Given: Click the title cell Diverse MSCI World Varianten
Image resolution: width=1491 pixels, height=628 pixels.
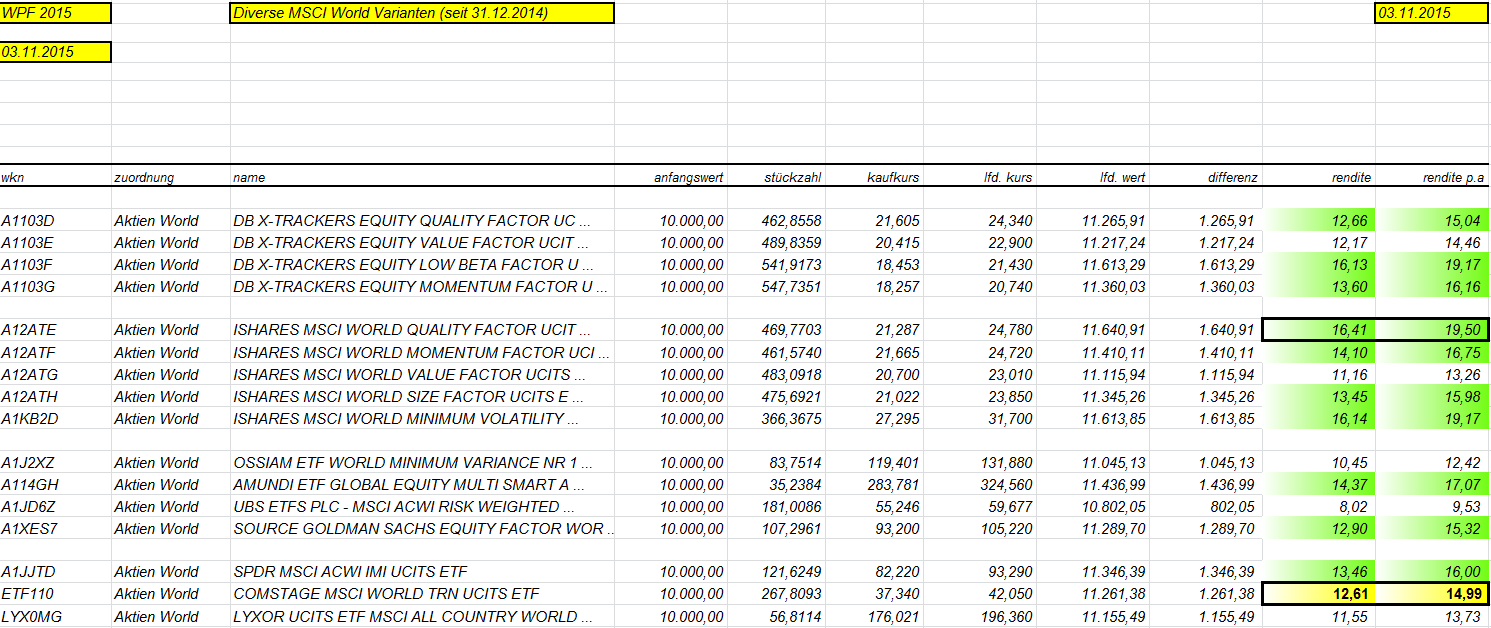Looking at the screenshot, I should click(x=421, y=13).
